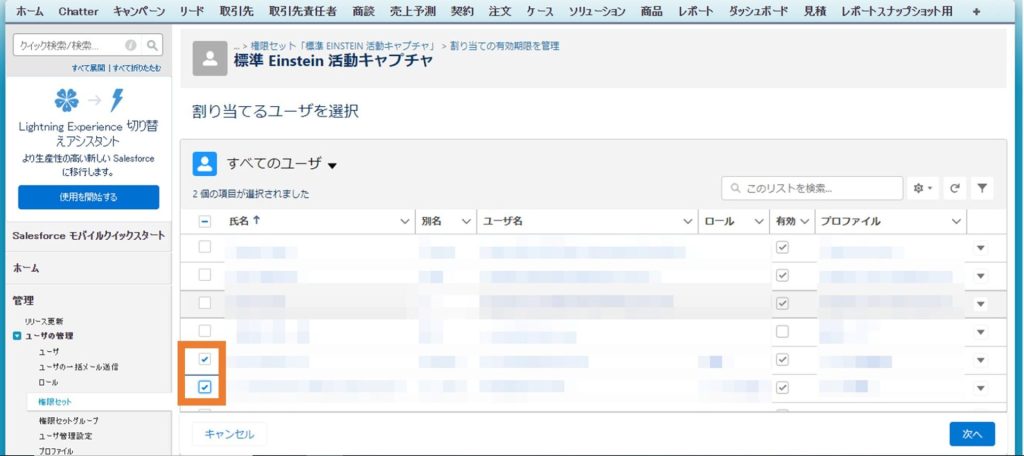Click the blue user icon beside すべてのユーザ

click(204, 163)
